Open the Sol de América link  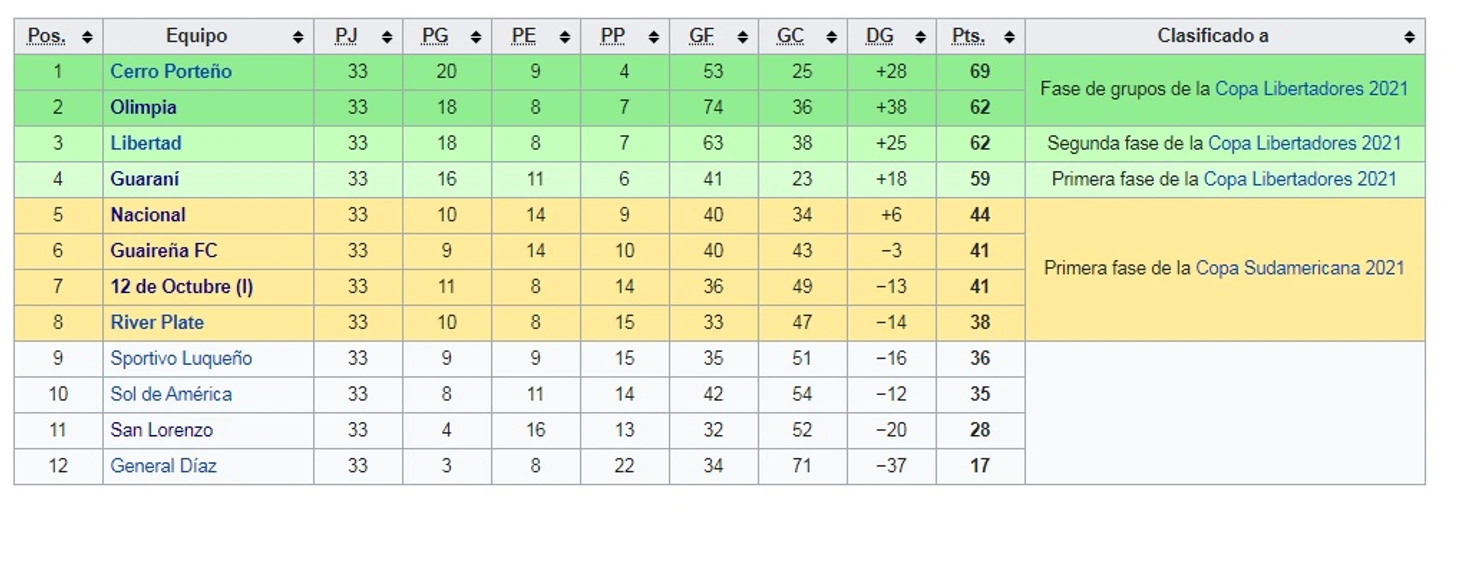click(171, 394)
